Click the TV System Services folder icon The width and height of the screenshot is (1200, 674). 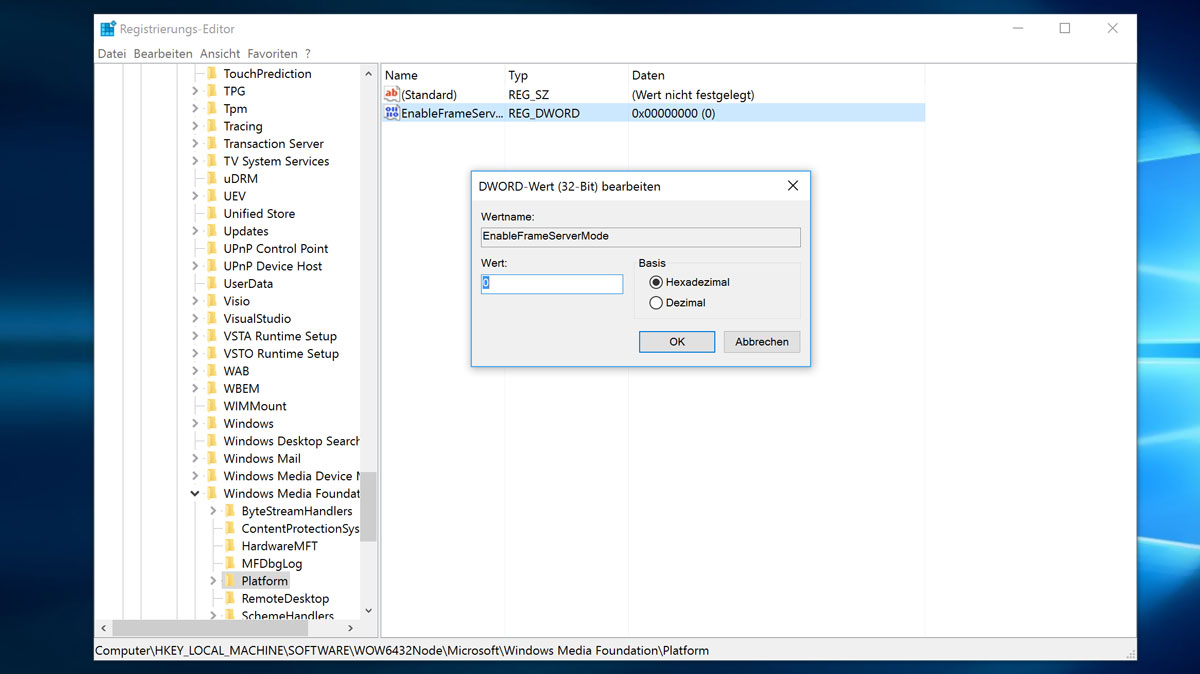tap(212, 161)
